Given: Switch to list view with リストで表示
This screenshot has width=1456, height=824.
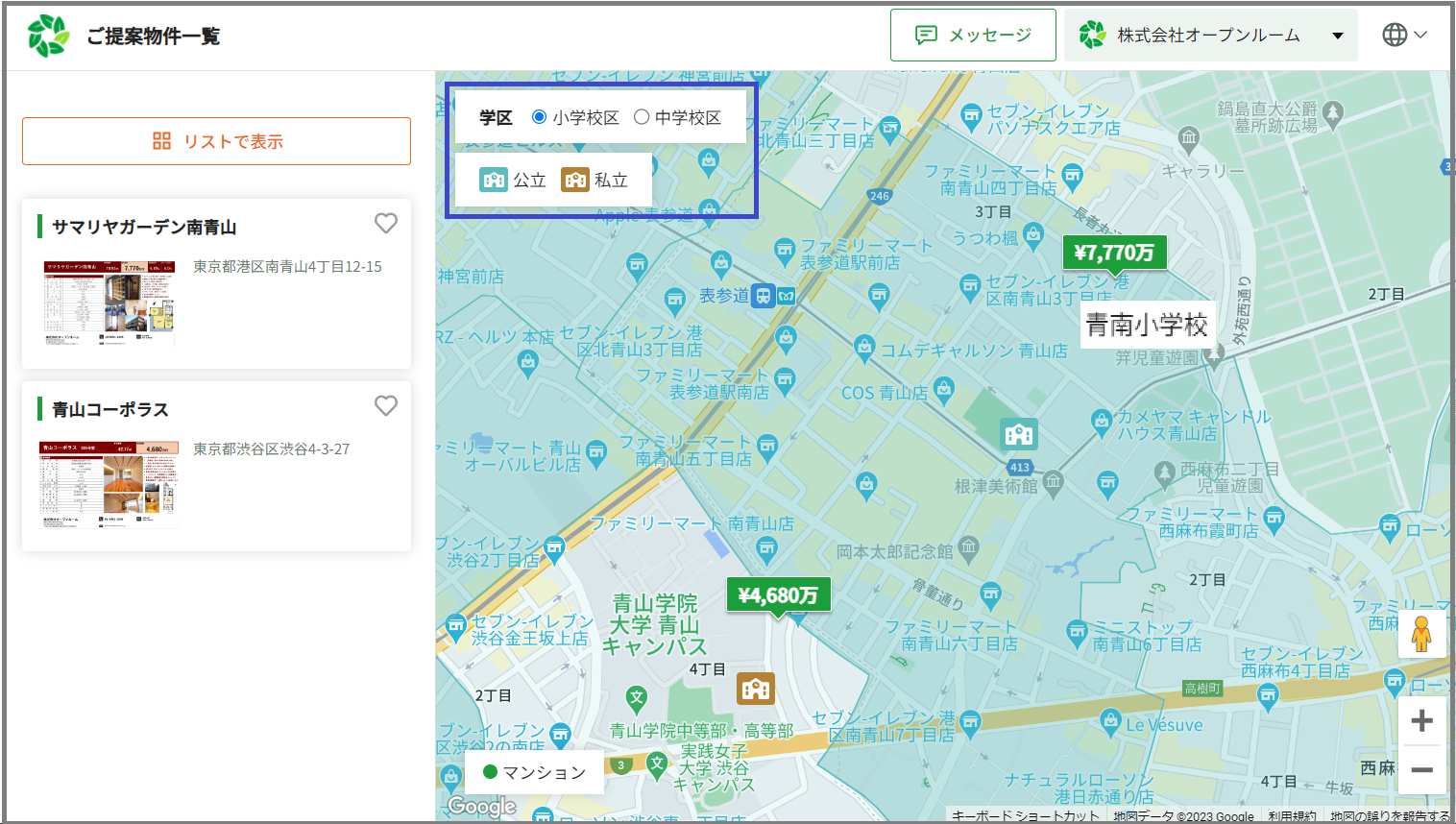Looking at the screenshot, I should pyautogui.click(x=217, y=141).
